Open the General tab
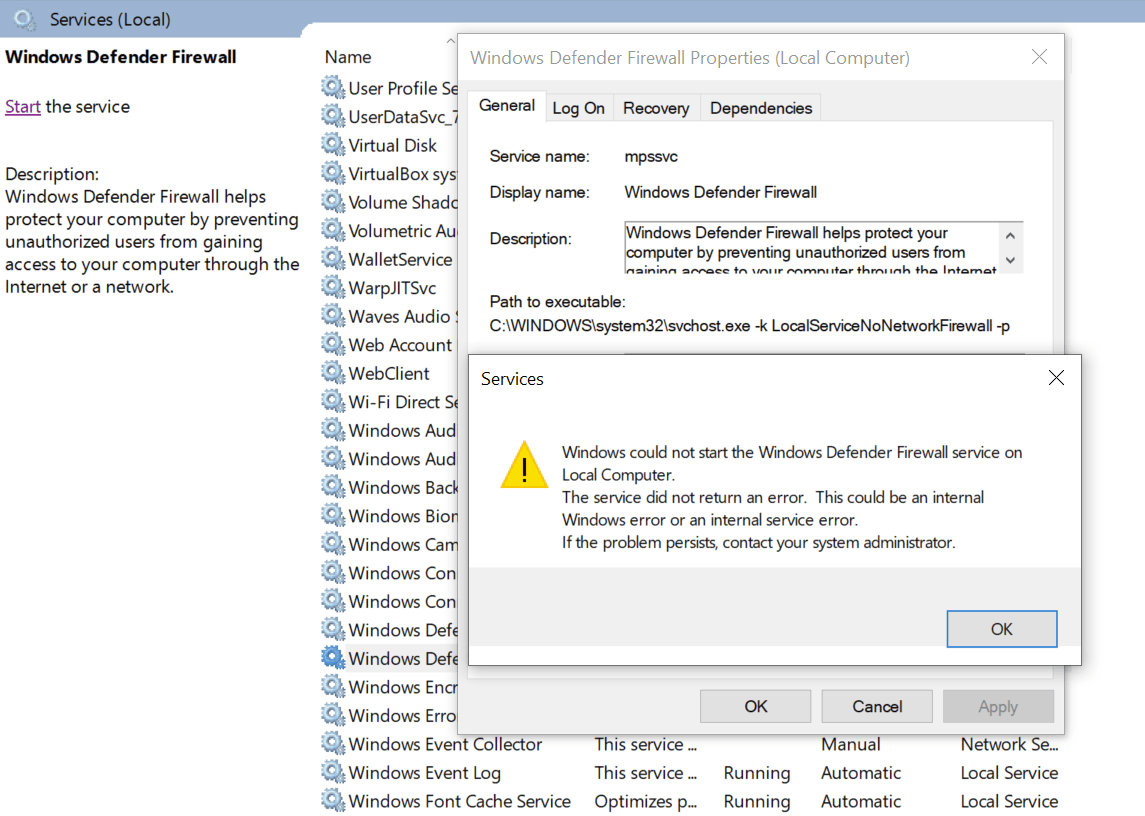Screen dimensions: 1145x816 507,105
